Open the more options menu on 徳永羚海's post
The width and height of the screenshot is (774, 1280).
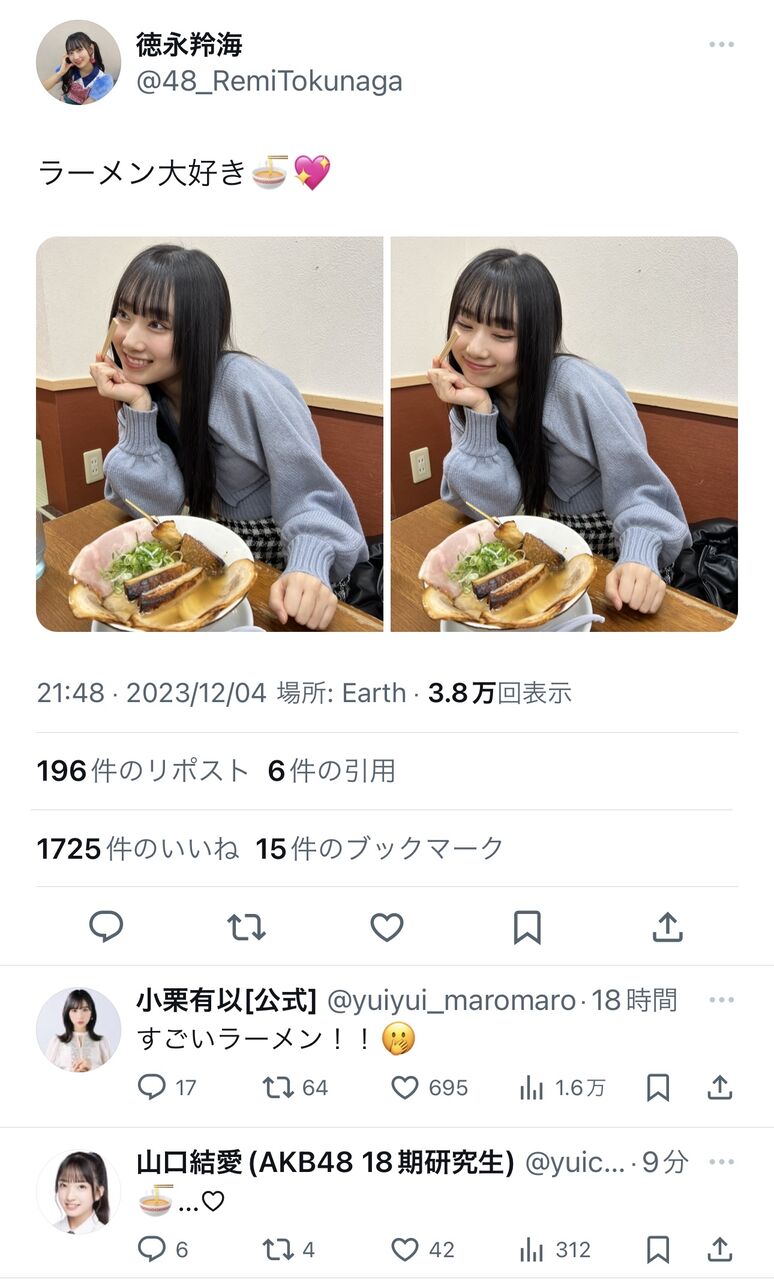coord(722,45)
